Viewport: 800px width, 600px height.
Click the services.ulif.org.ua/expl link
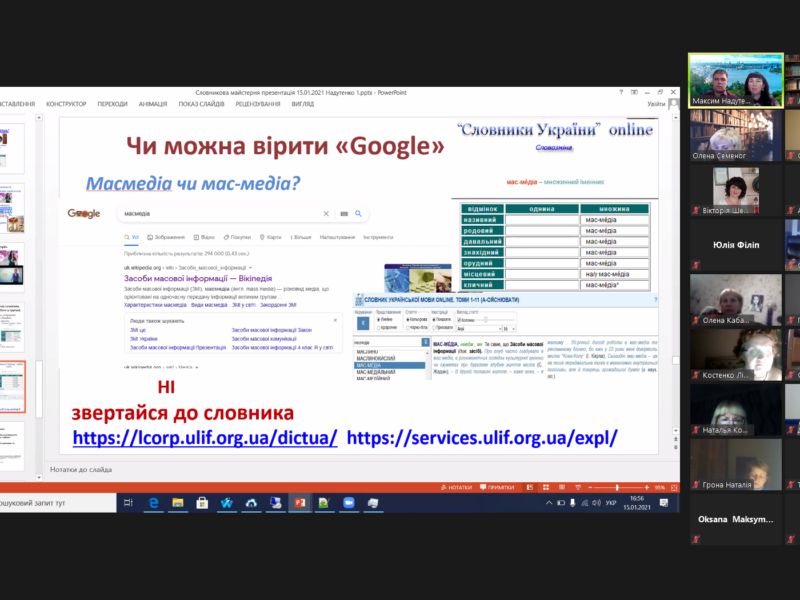482,437
